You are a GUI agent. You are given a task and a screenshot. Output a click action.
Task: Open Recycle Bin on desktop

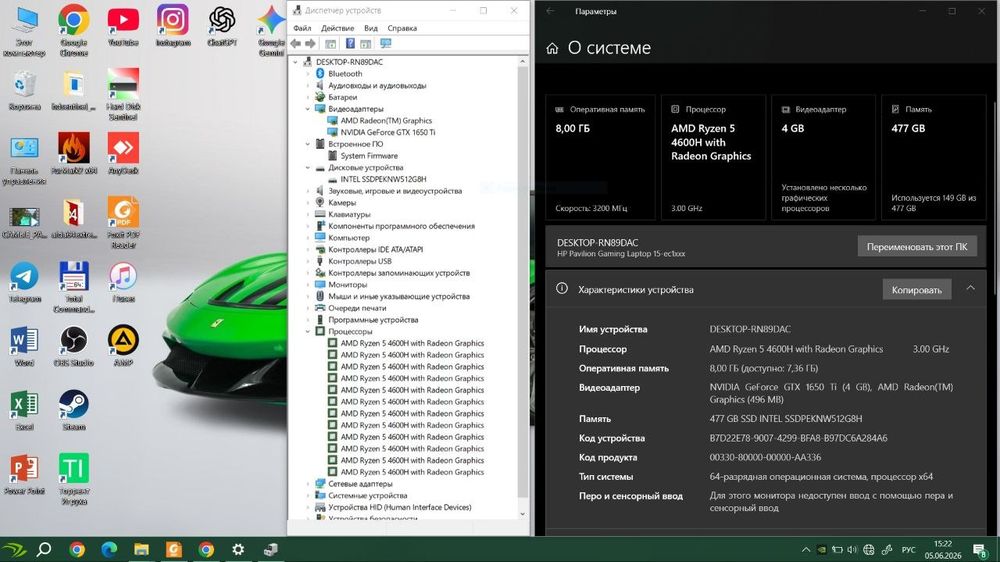pyautogui.click(x=24, y=89)
